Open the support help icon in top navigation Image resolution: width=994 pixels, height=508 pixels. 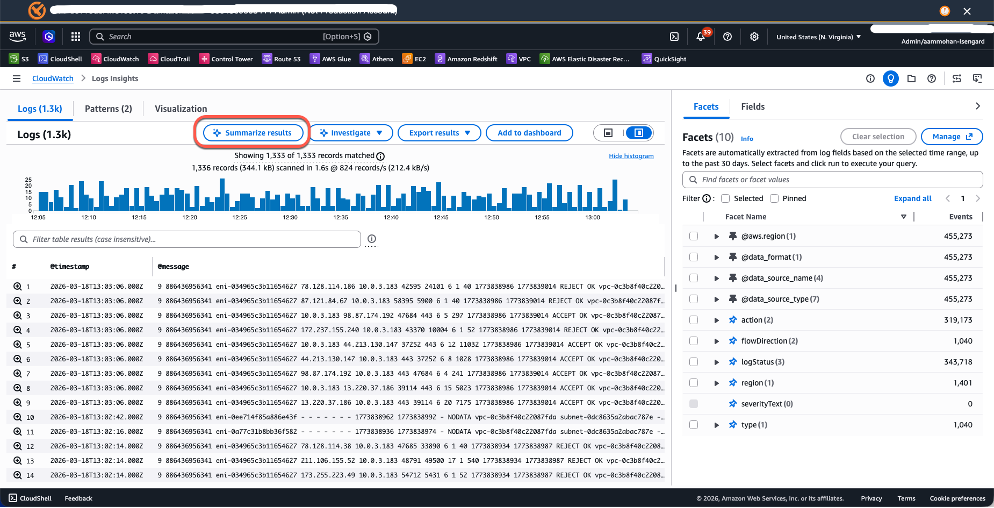pos(728,37)
